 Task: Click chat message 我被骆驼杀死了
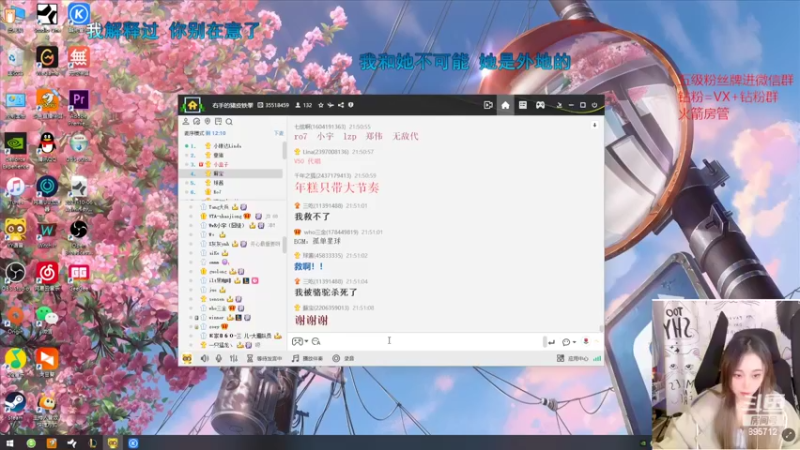(x=326, y=292)
